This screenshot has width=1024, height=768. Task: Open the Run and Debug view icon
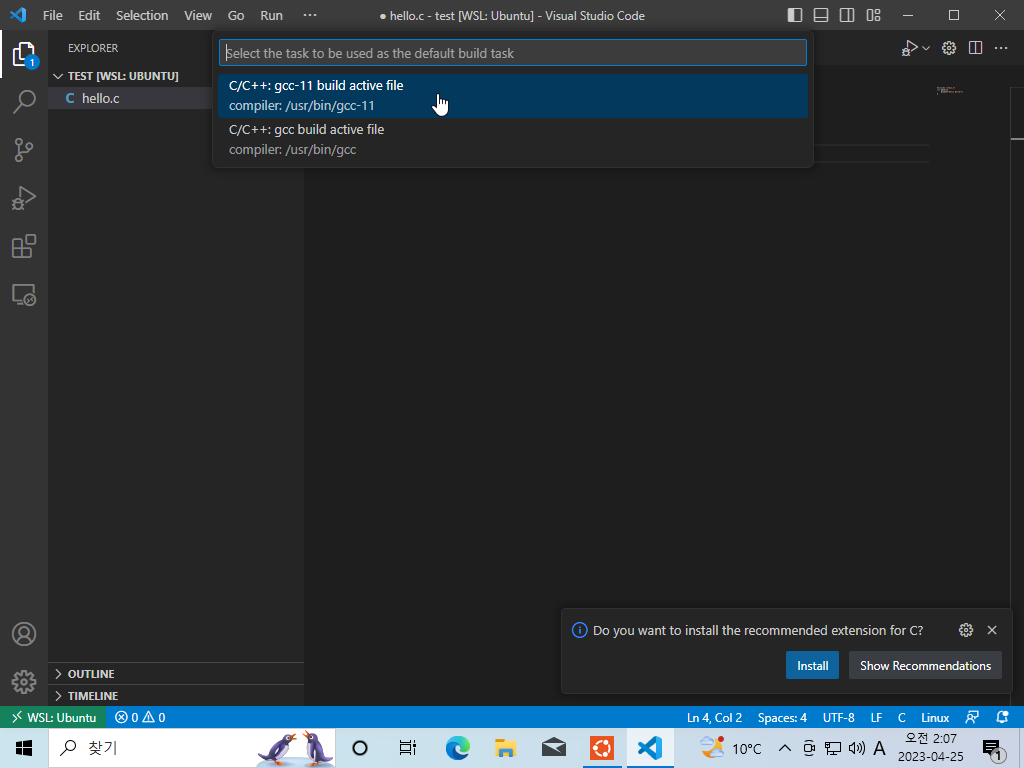pyautogui.click(x=24, y=198)
